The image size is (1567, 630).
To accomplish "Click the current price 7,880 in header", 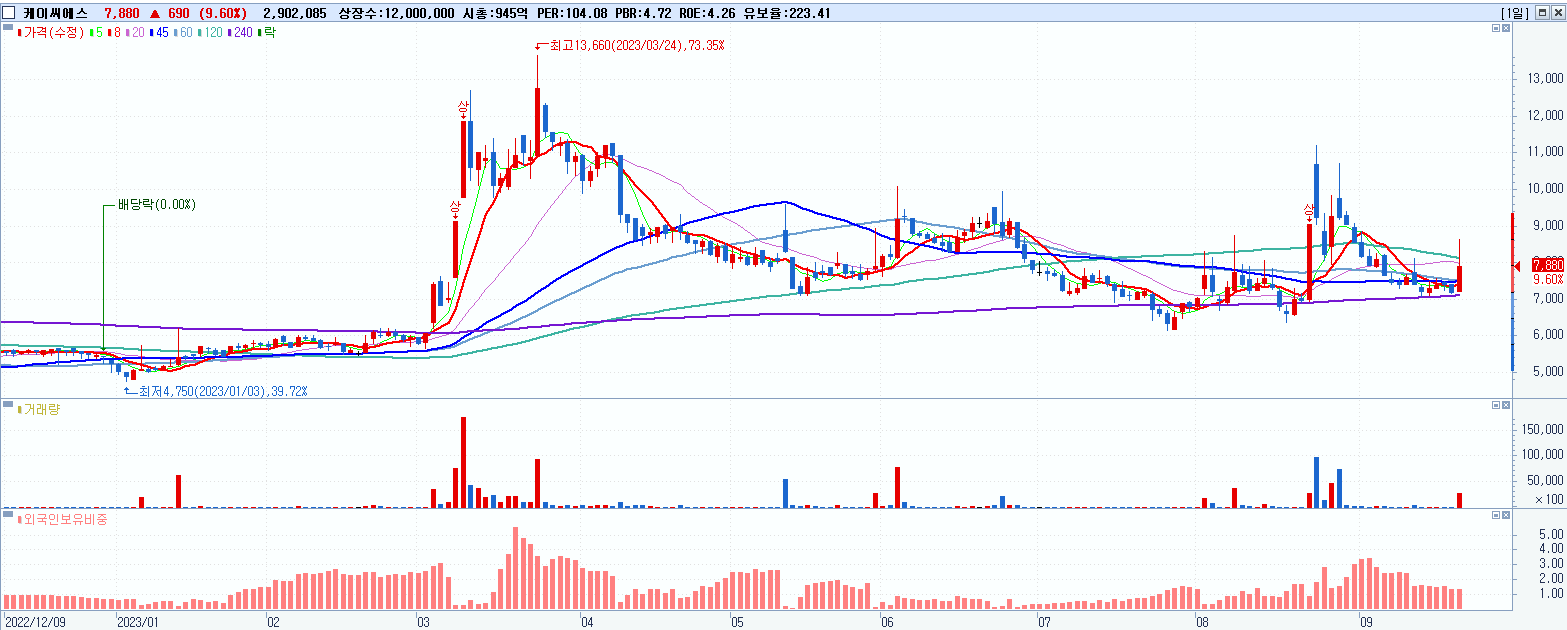I will 121,13.
